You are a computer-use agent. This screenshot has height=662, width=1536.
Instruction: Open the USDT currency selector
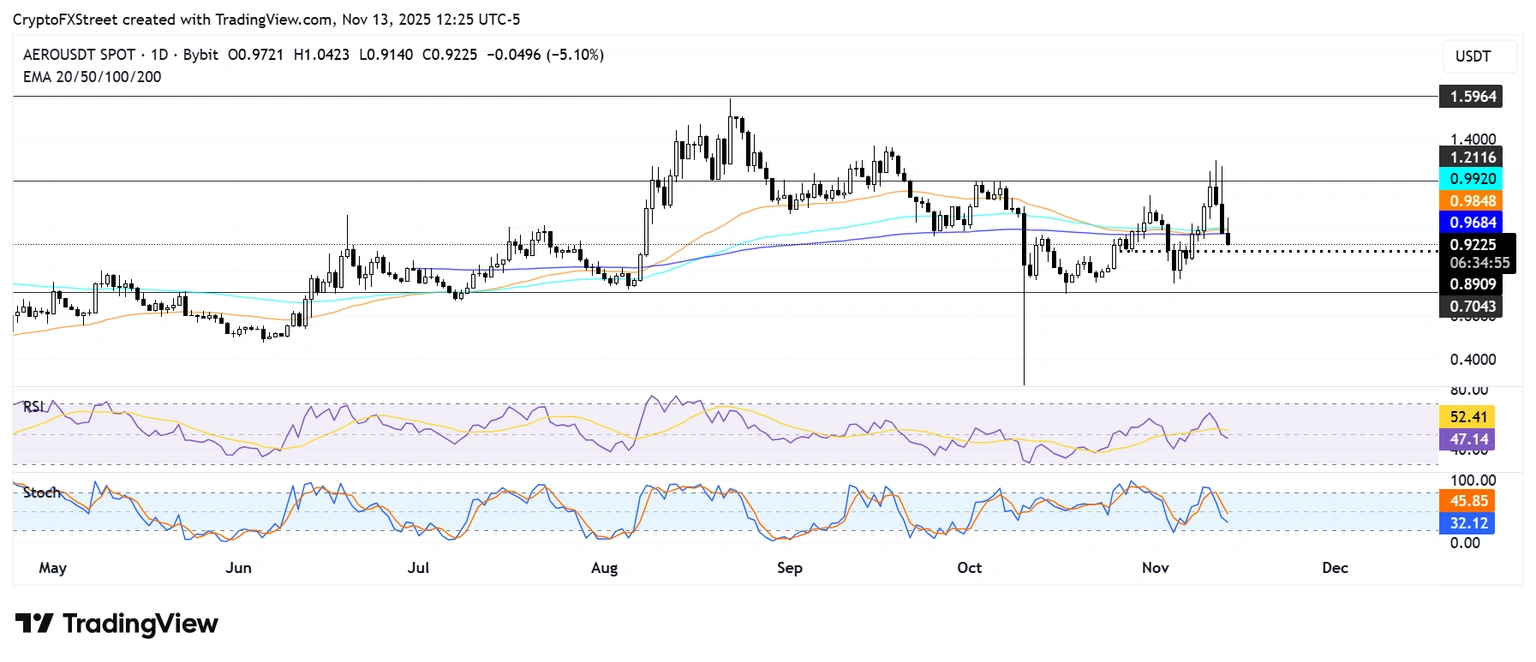pos(1472,58)
